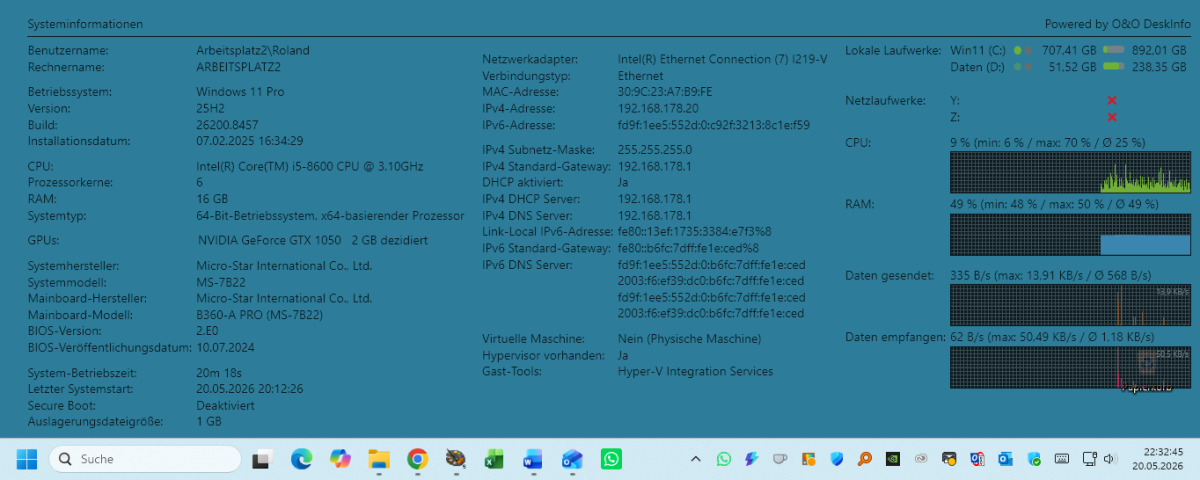Click the Win11 (C:) disk usage bar
Image resolution: width=1200 pixels, height=480 pixels.
pyautogui.click(x=1115, y=50)
